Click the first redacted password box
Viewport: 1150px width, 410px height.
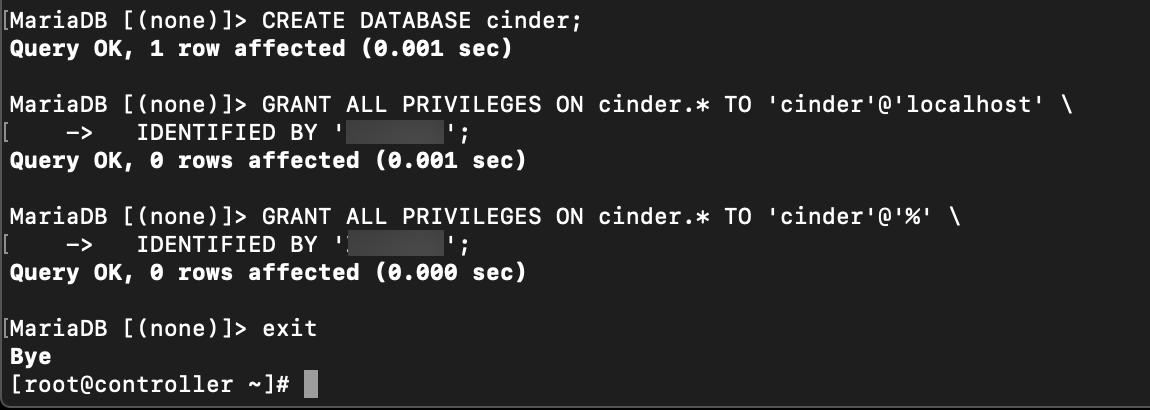(x=395, y=133)
